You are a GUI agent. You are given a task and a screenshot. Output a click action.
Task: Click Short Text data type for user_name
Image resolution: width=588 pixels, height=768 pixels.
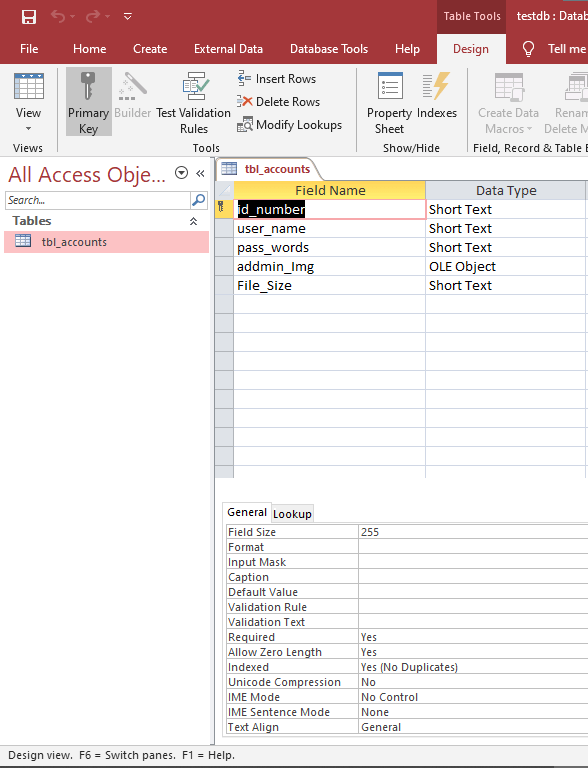506,229
